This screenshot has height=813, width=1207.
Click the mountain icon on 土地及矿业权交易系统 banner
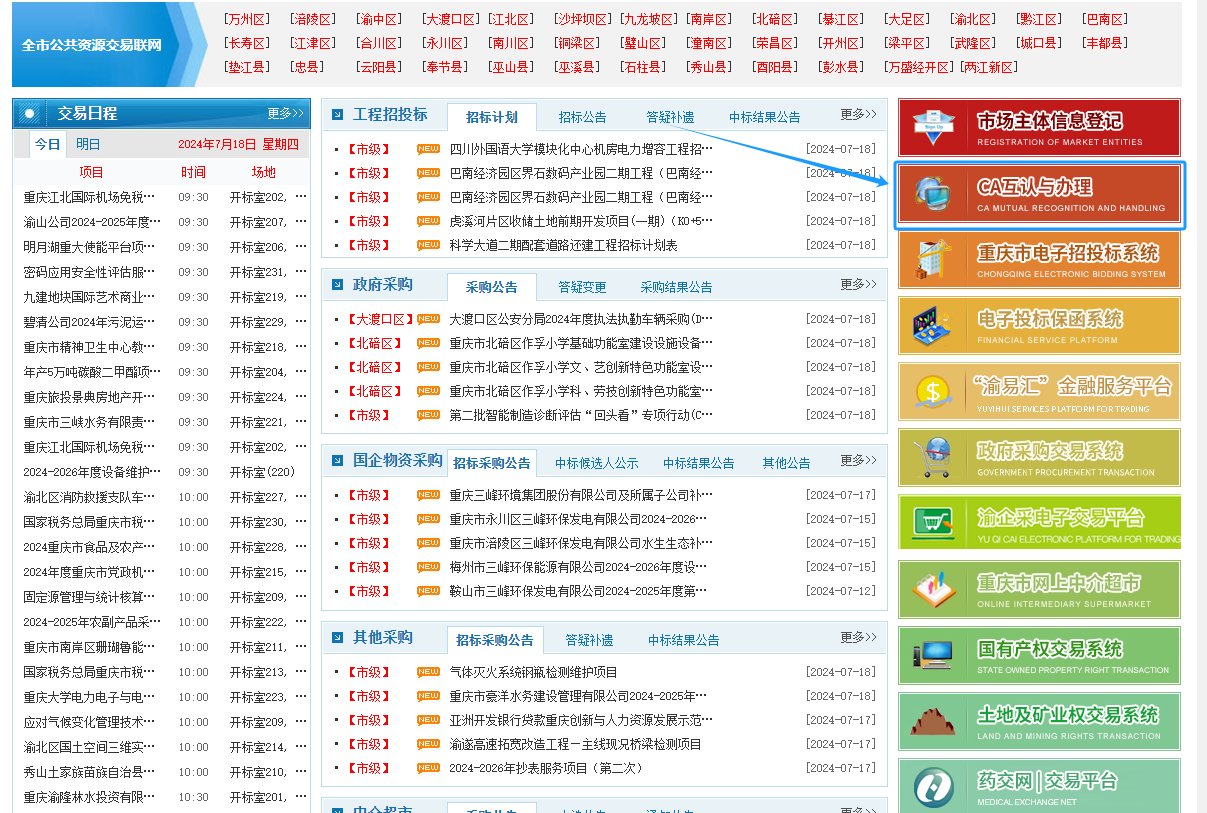(933, 722)
